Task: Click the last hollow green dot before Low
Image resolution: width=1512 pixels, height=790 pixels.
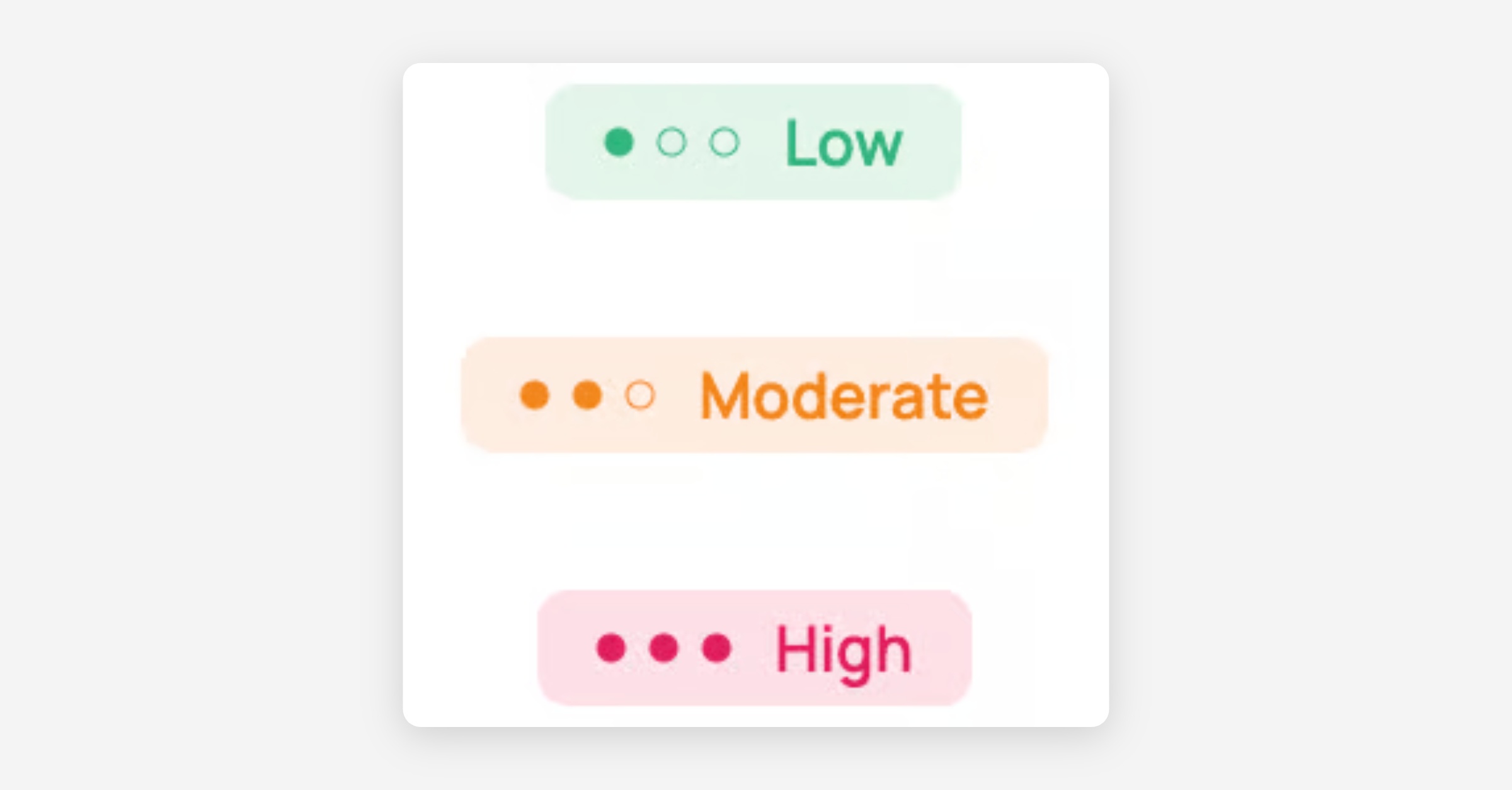Action: tap(724, 142)
